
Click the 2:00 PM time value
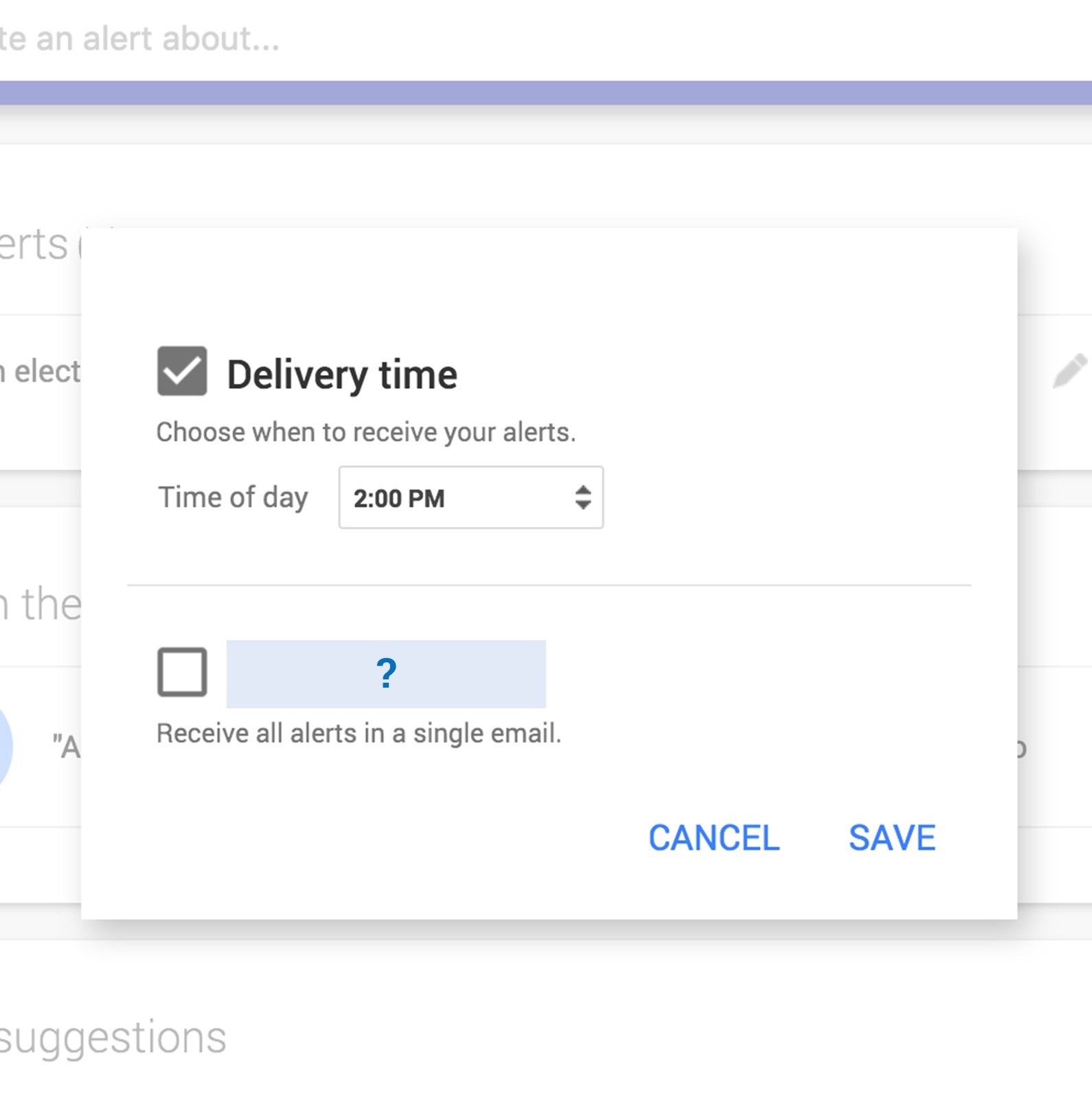[399, 499]
